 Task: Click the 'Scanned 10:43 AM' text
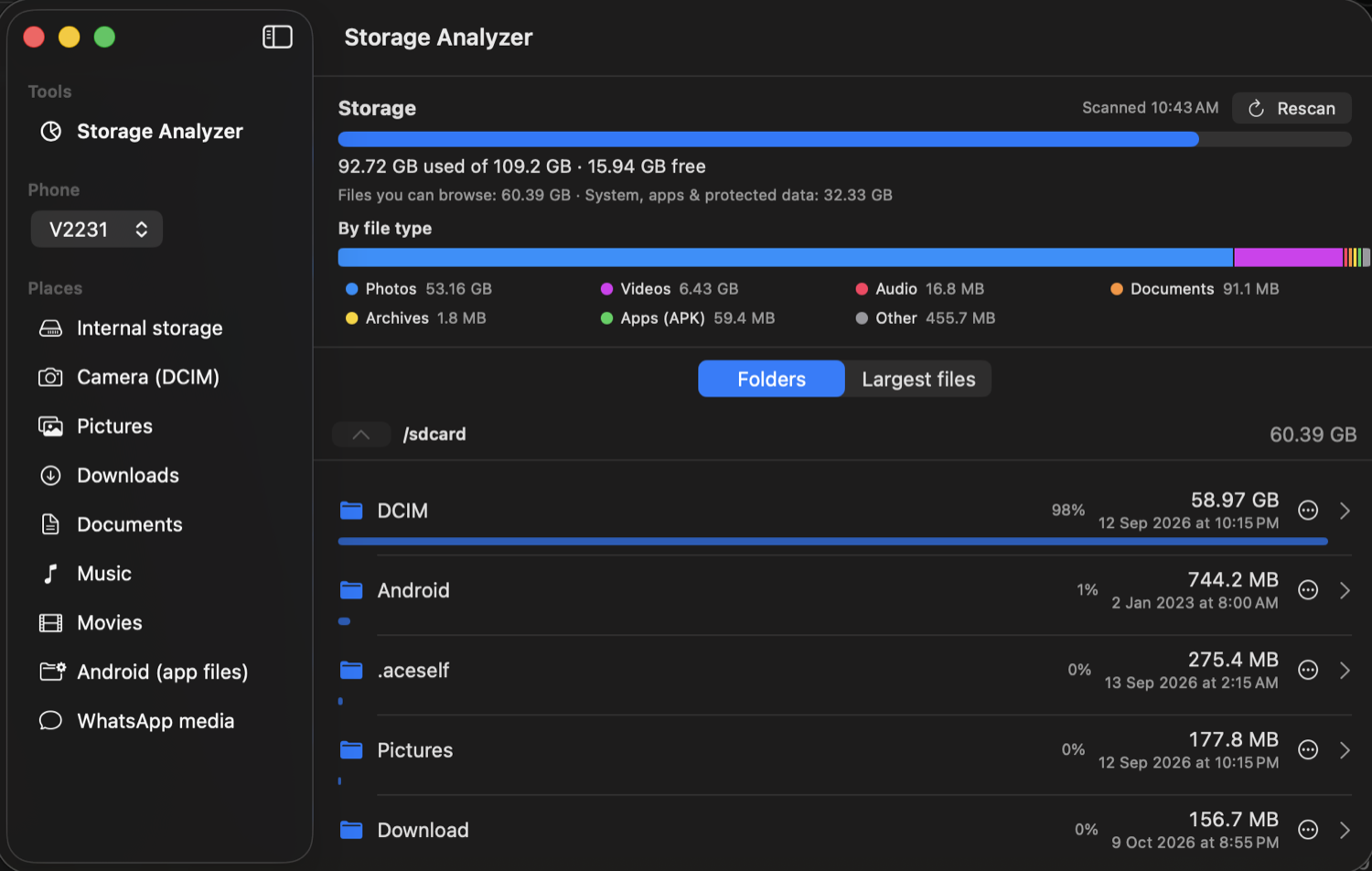click(x=1150, y=108)
